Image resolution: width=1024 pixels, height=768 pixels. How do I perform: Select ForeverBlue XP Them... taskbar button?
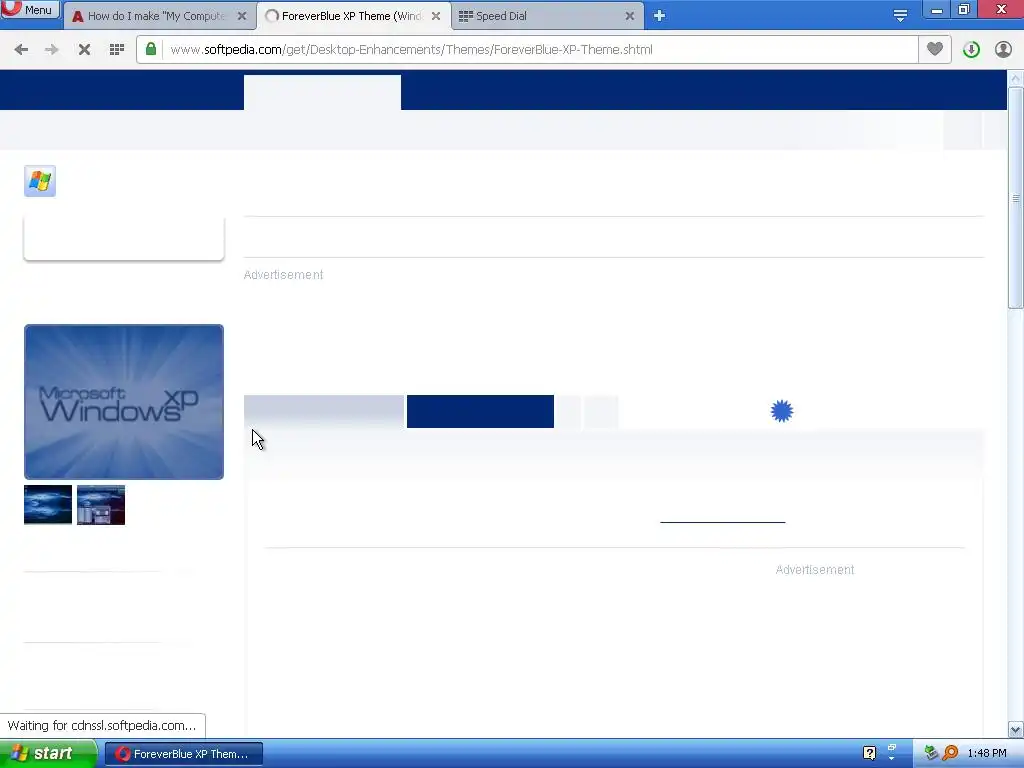(x=184, y=754)
